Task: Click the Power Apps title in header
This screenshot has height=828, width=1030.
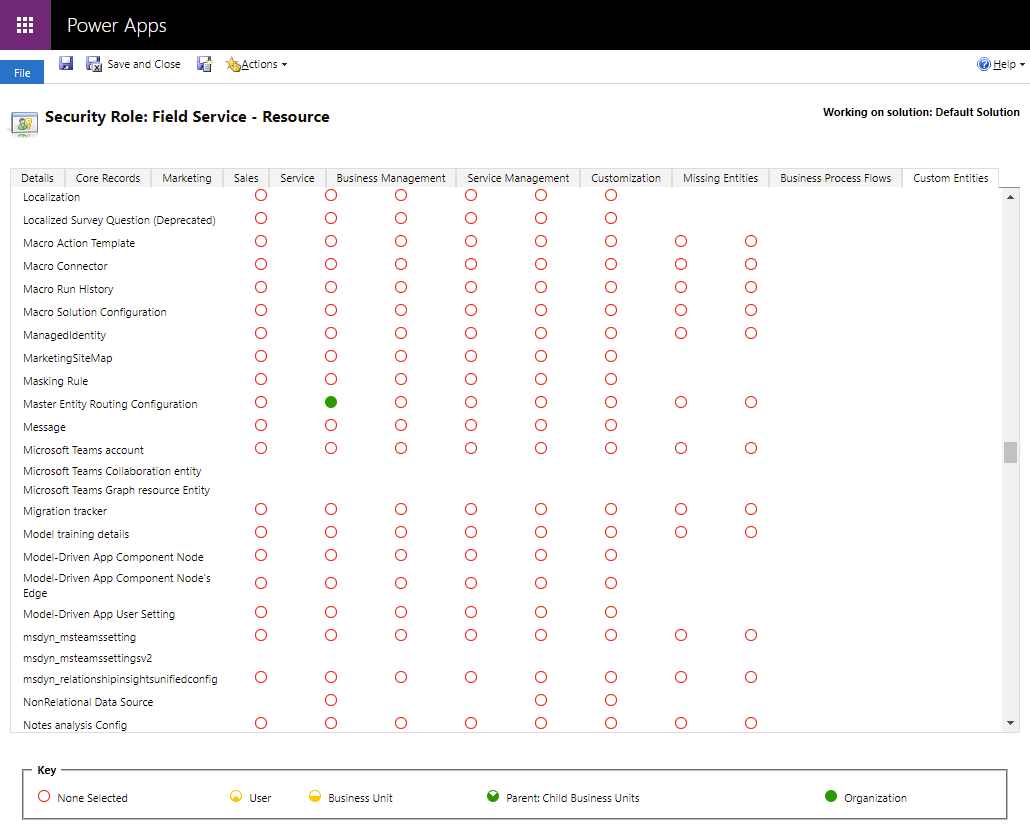Action: click(x=117, y=25)
